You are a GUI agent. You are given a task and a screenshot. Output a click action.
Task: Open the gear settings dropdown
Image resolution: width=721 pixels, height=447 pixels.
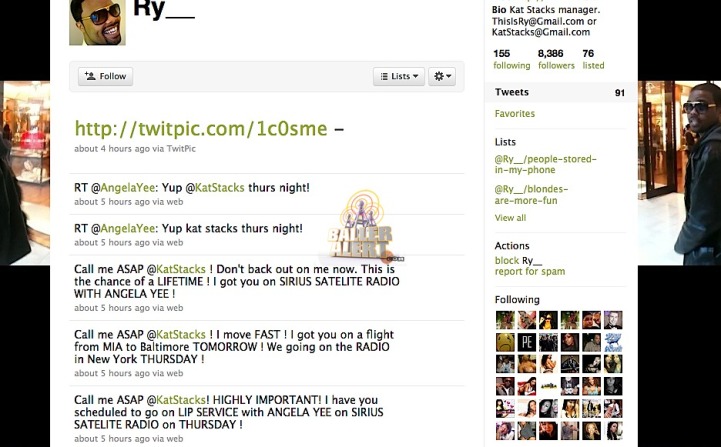[442, 76]
